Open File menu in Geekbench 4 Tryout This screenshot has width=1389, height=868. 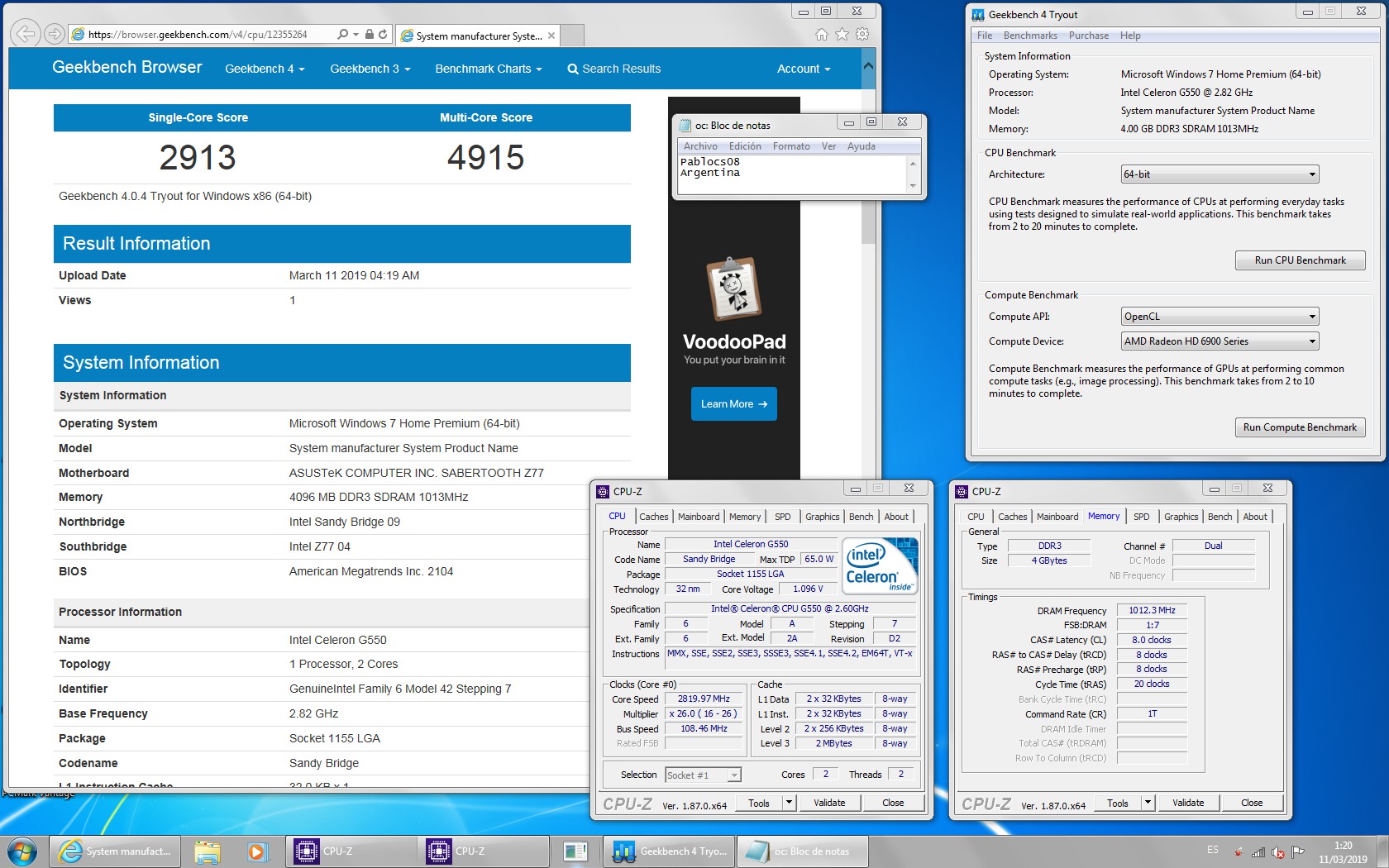(x=985, y=36)
